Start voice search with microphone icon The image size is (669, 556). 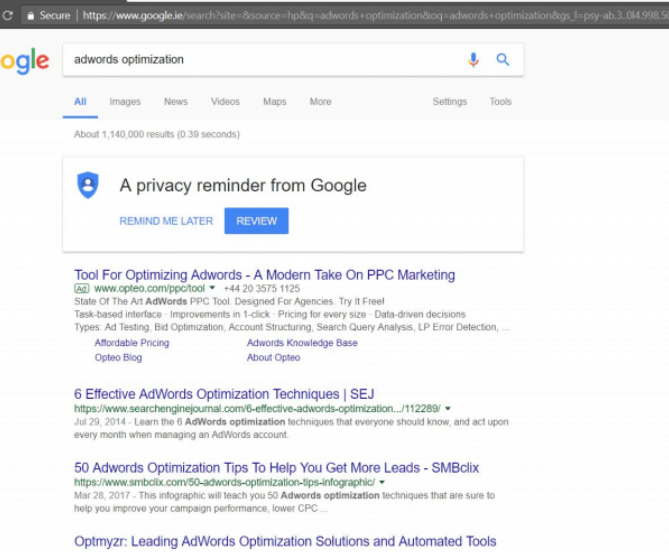coord(473,60)
